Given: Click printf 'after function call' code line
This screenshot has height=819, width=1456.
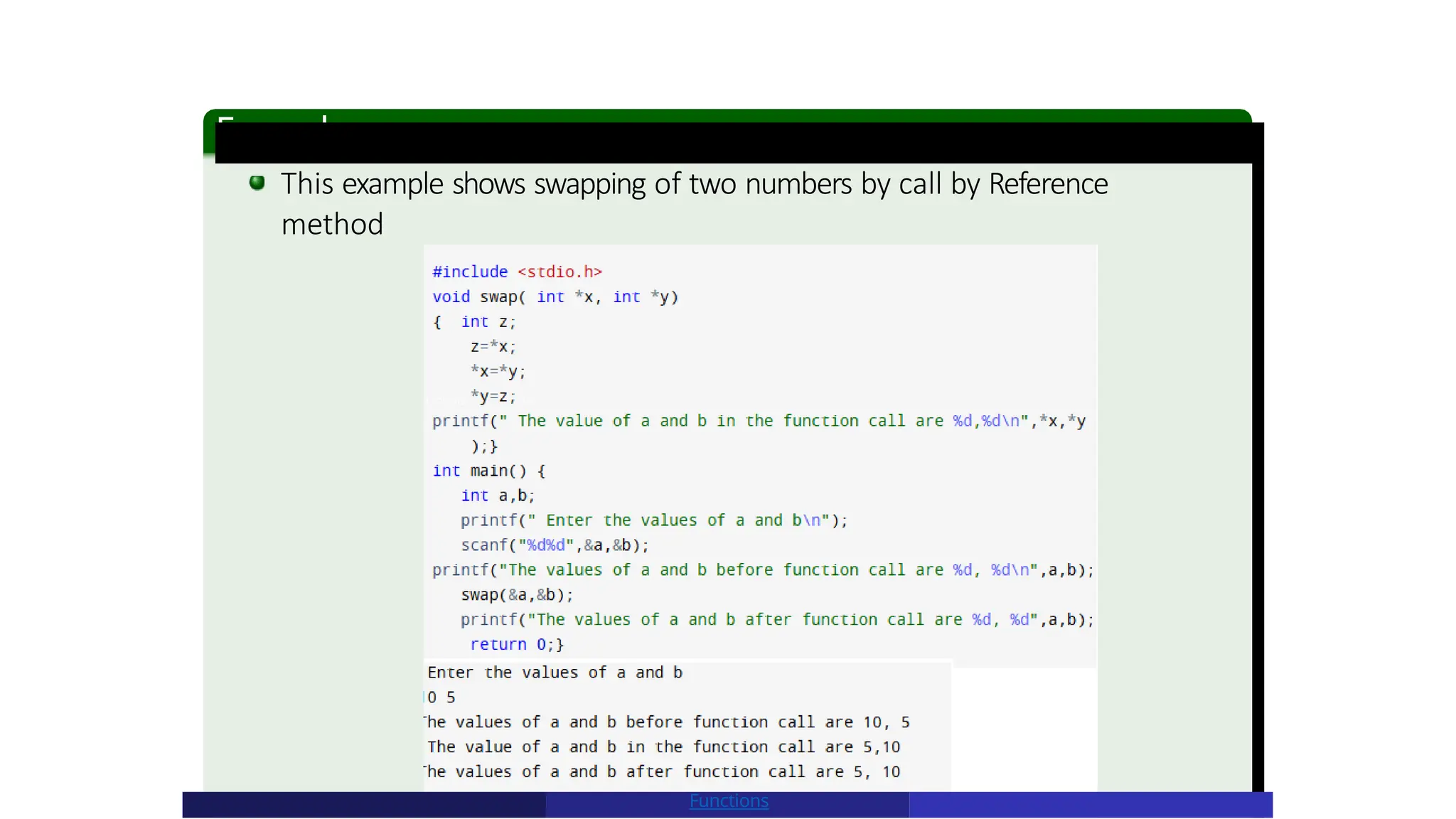Looking at the screenshot, I should (777, 620).
